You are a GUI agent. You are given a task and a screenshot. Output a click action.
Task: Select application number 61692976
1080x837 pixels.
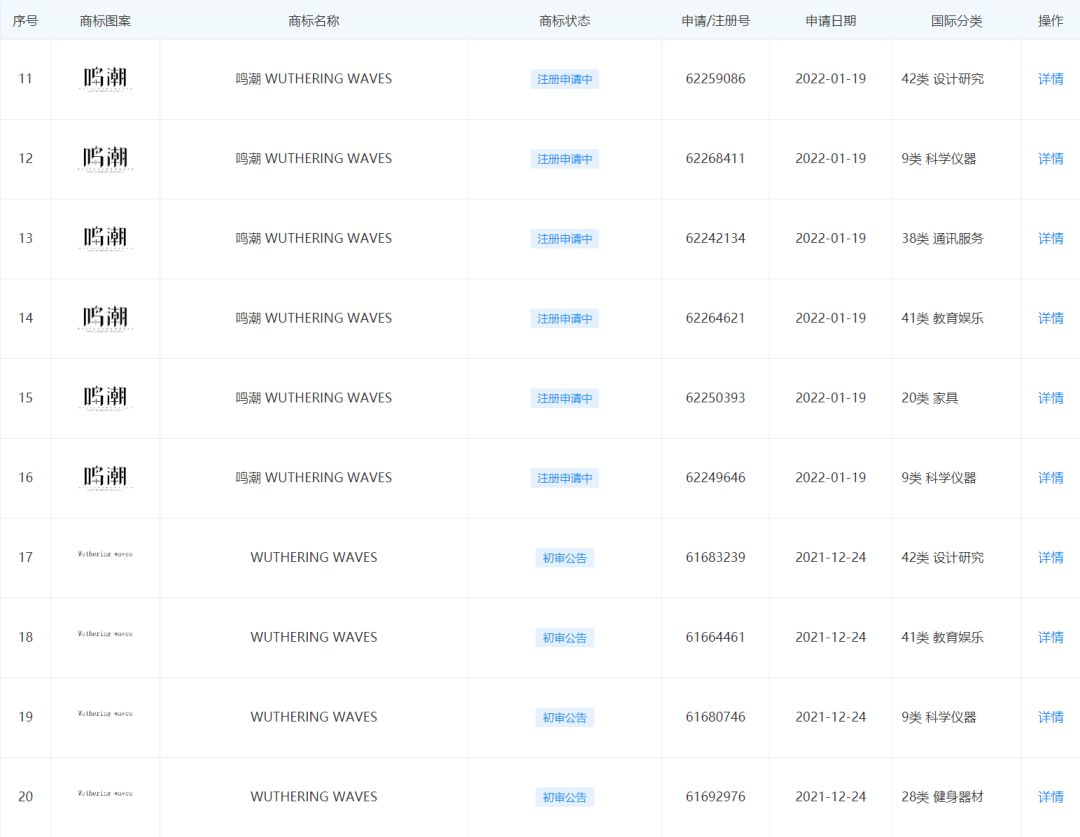[715, 797]
